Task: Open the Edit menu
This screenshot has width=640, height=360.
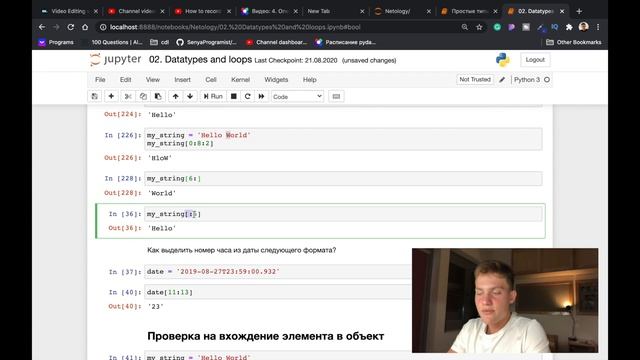Action: (125, 80)
